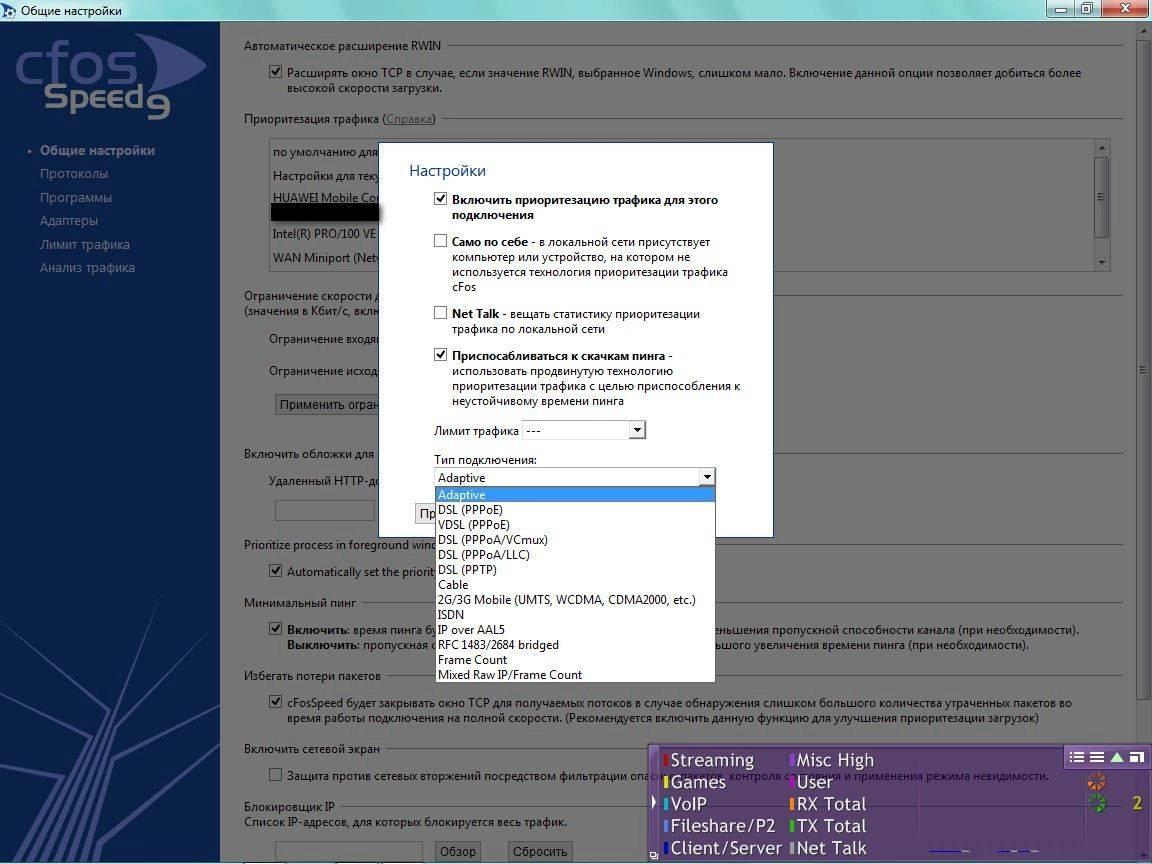The height and width of the screenshot is (864, 1152).
Task: Click the IP blocker file path field
Action: click(x=348, y=852)
